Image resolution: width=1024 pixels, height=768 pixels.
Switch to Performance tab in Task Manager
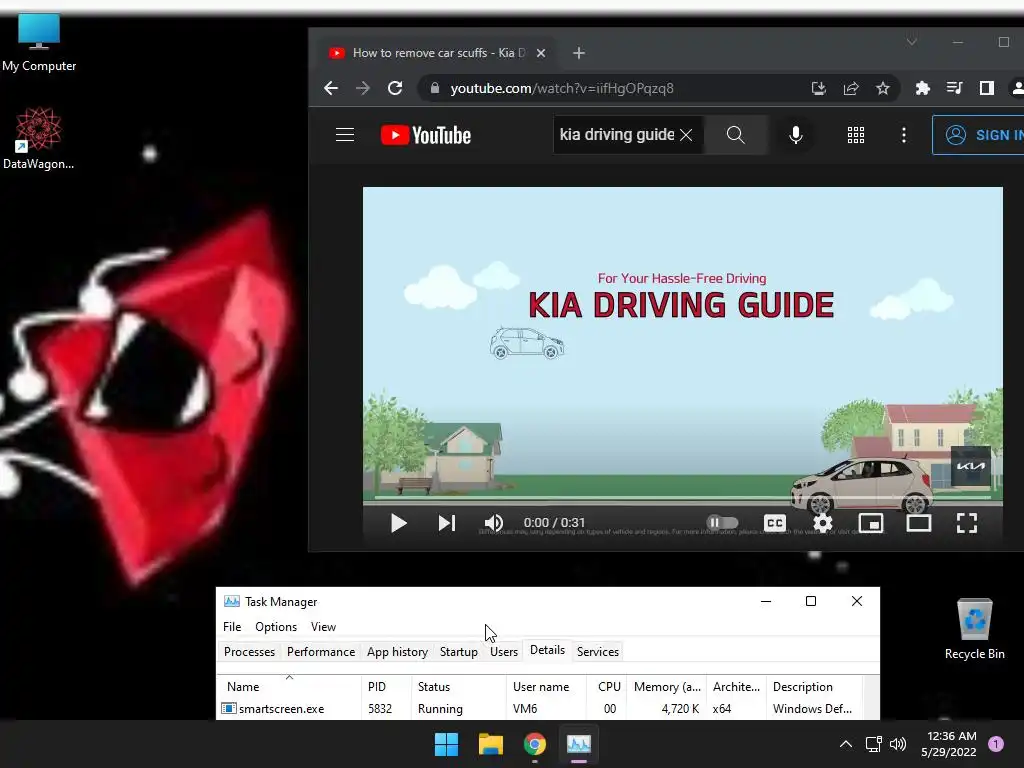321,652
